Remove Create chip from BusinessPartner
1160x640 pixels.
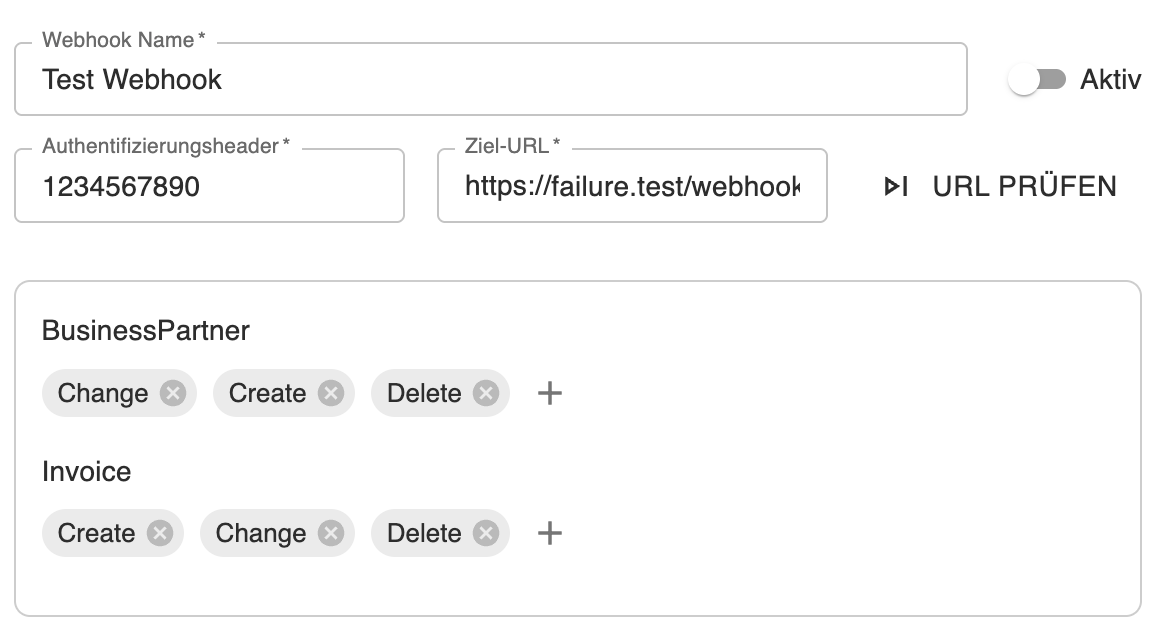click(331, 393)
